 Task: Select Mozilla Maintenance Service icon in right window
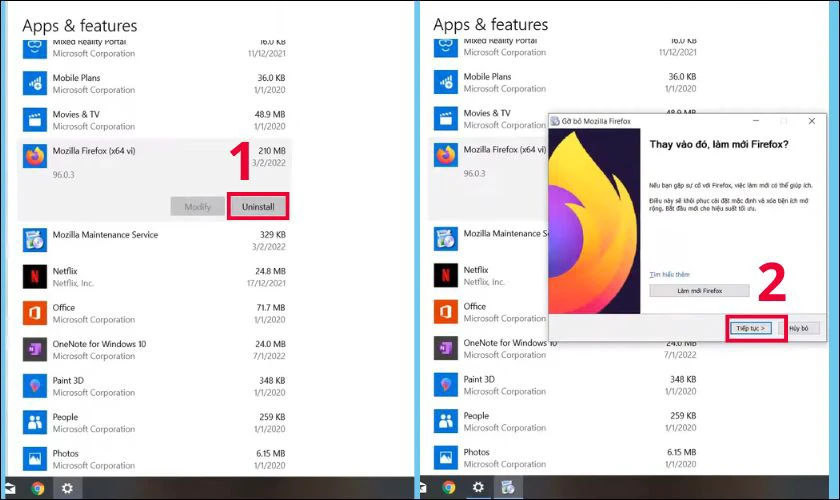pos(446,239)
